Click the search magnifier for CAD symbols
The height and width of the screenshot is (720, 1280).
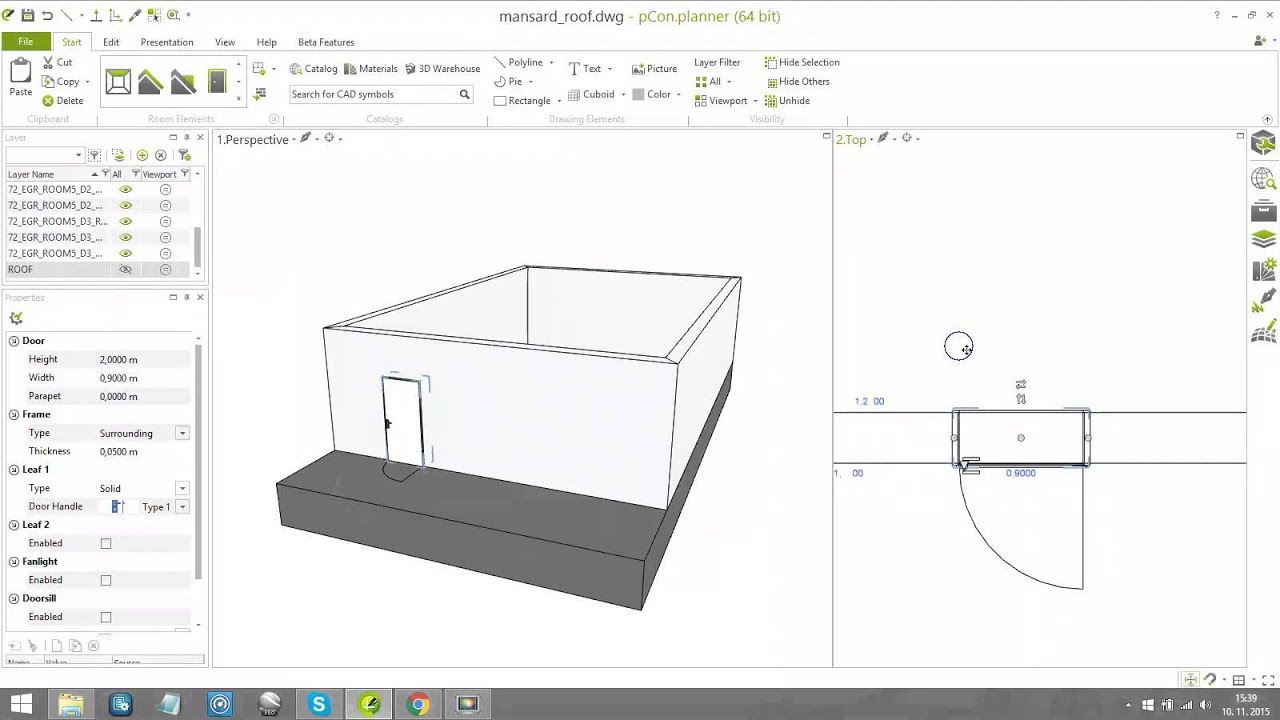(464, 94)
